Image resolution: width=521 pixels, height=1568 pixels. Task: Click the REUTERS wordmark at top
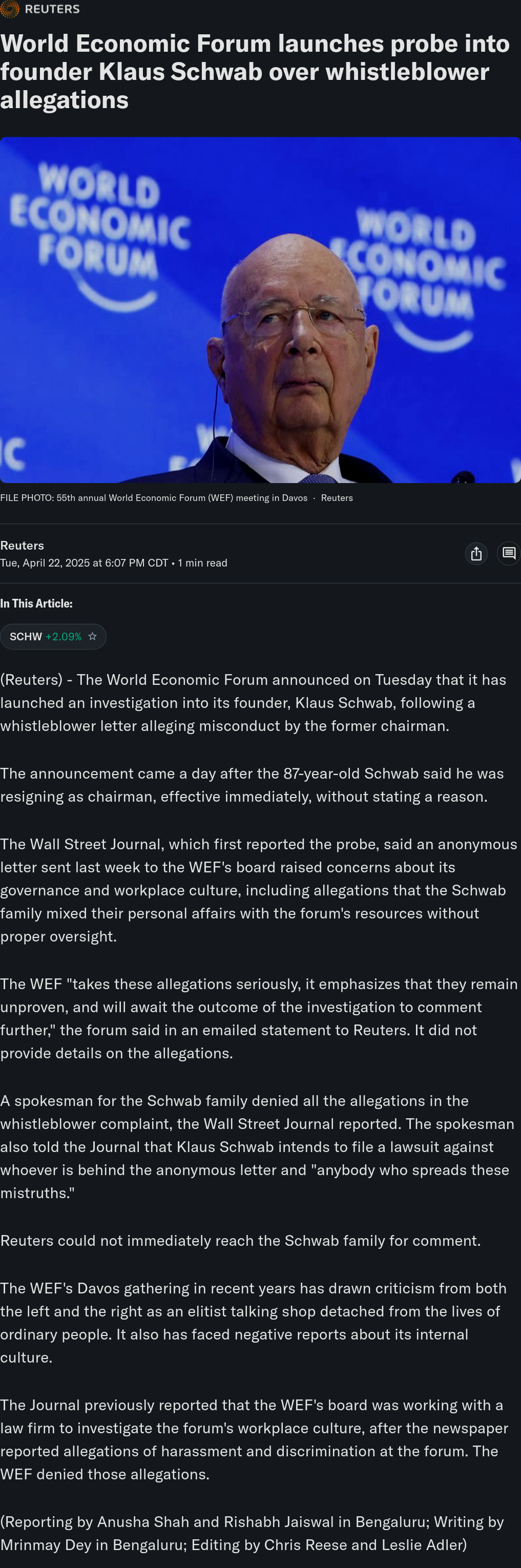(x=52, y=9)
